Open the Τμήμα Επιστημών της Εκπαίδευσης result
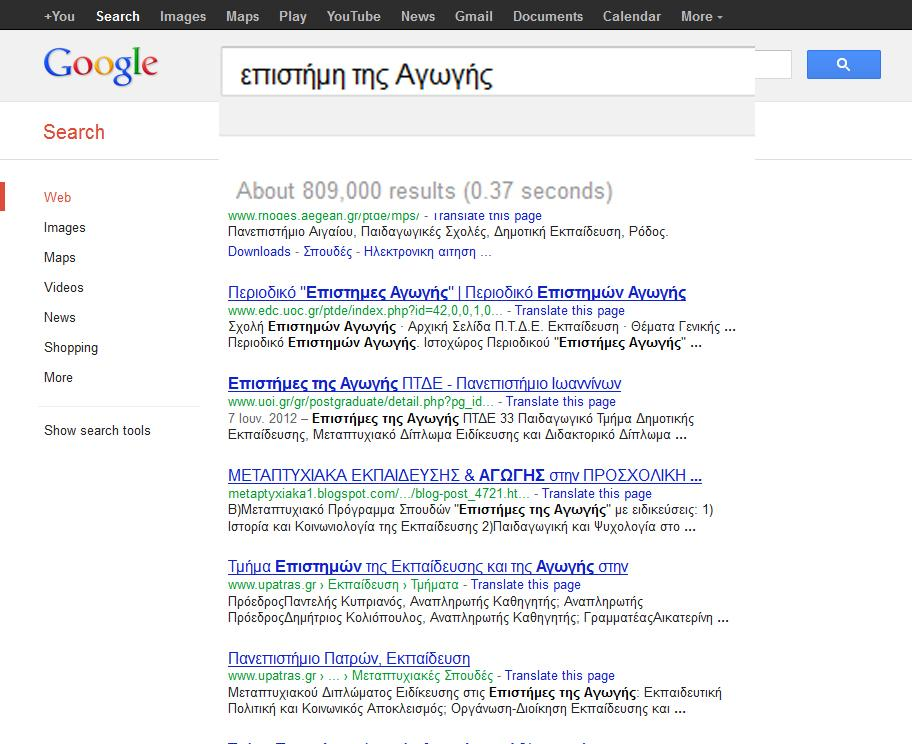 coord(428,567)
